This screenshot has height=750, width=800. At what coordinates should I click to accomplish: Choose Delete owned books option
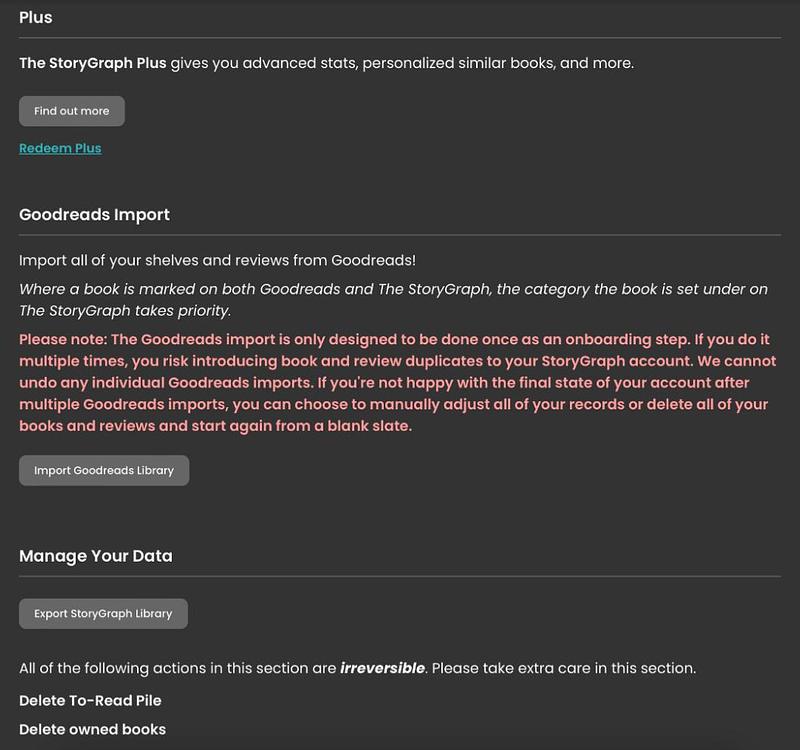click(92, 729)
